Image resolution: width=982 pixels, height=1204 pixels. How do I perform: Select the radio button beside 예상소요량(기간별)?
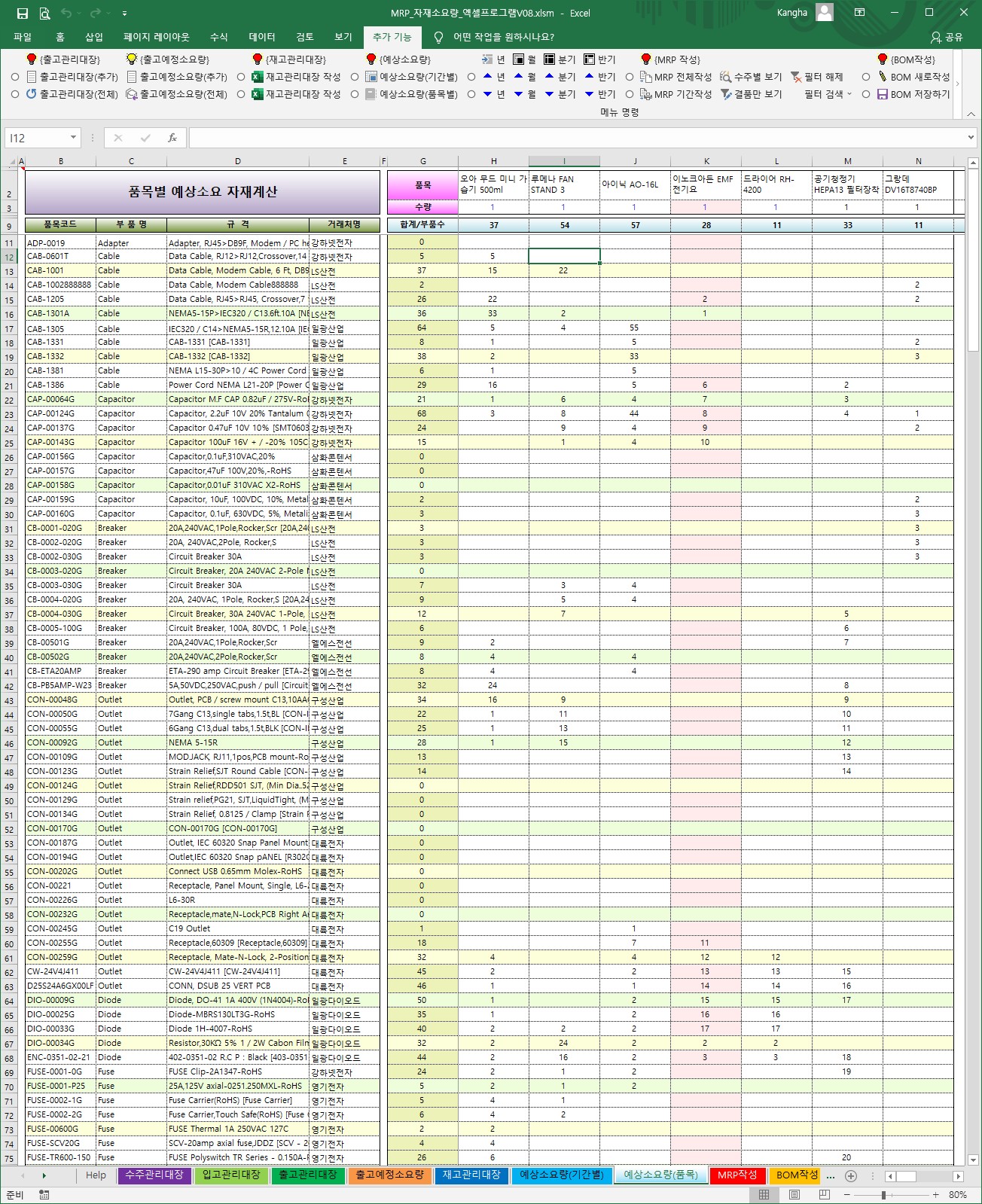pos(355,77)
